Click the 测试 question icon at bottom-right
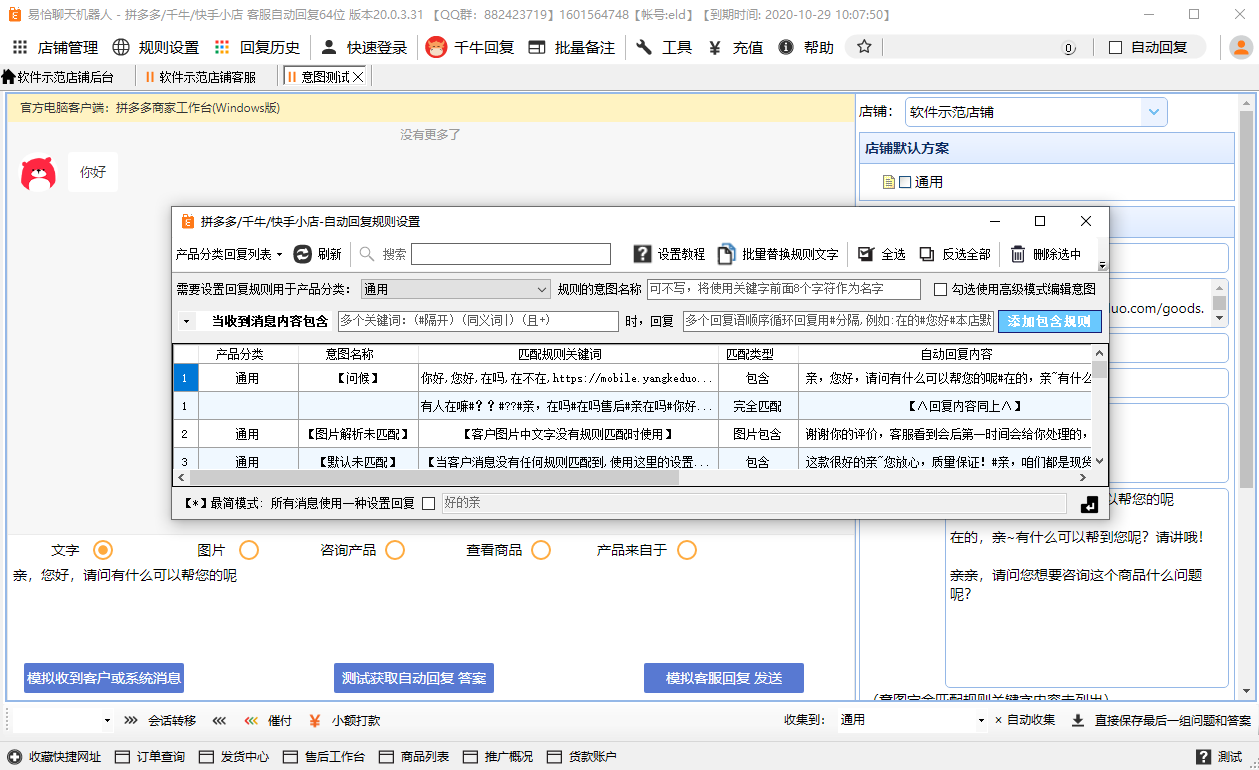The height and width of the screenshot is (770, 1259). click(x=1203, y=757)
